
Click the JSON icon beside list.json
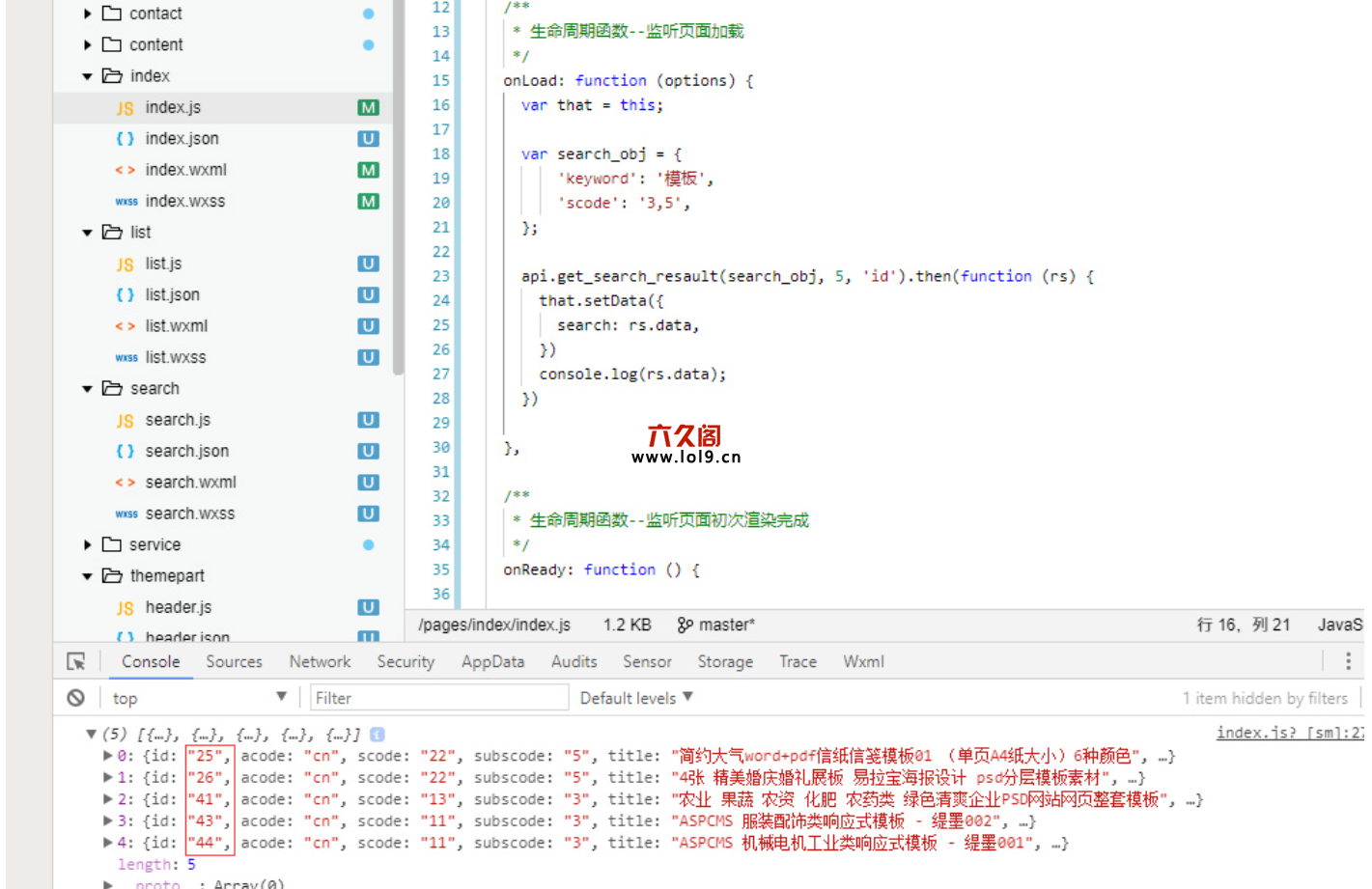pos(126,295)
